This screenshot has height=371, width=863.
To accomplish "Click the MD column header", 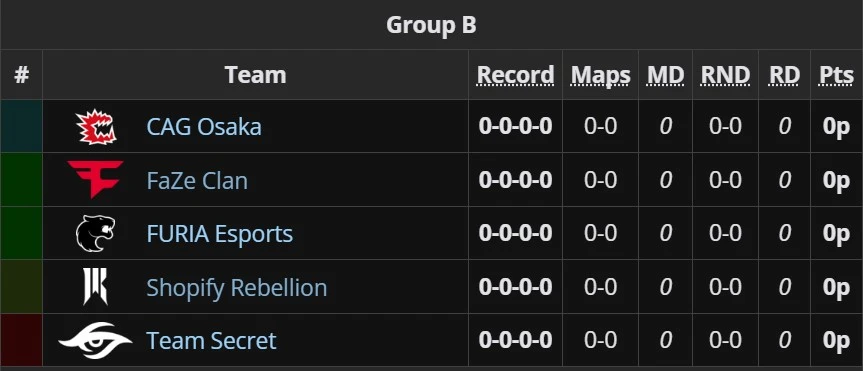I will (665, 75).
